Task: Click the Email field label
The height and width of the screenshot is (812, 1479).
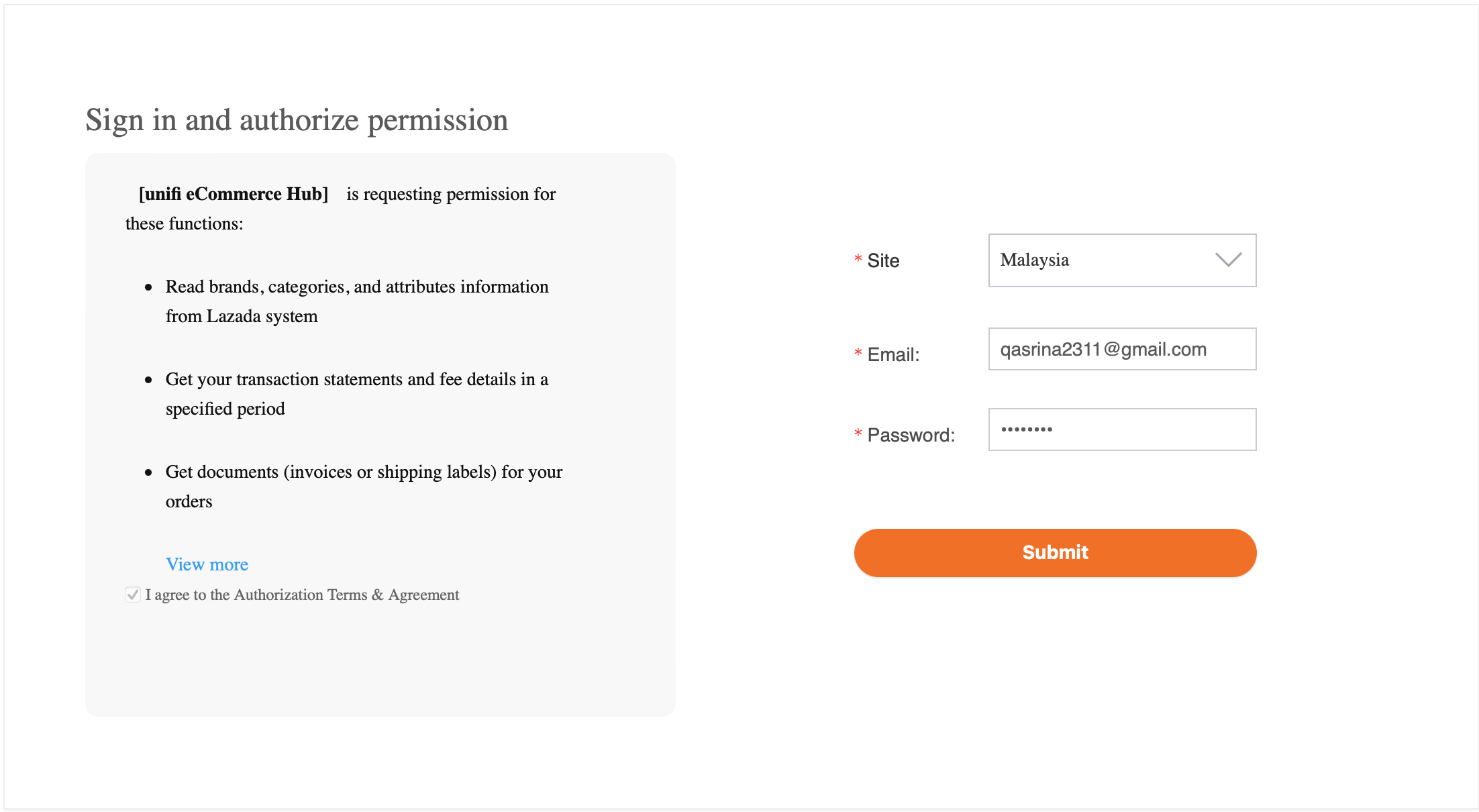Action: tap(893, 354)
